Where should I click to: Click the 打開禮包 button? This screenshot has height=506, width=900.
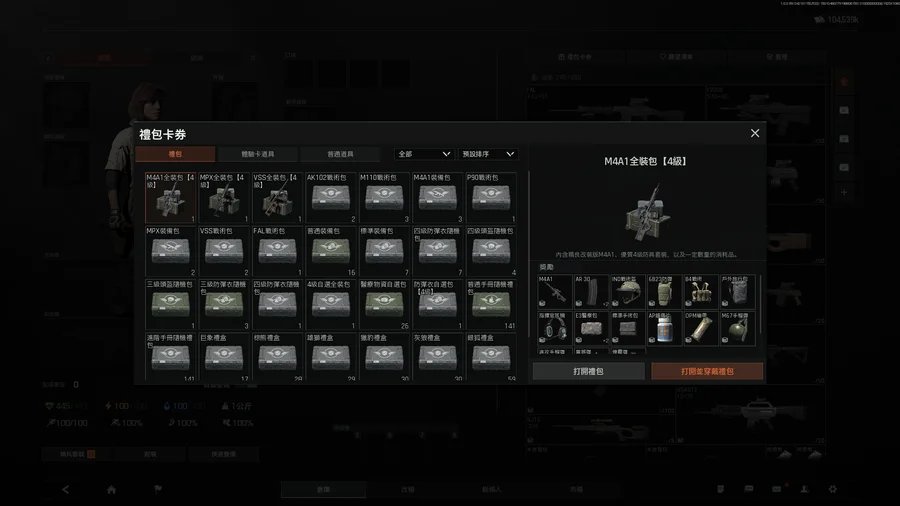[x=588, y=371]
